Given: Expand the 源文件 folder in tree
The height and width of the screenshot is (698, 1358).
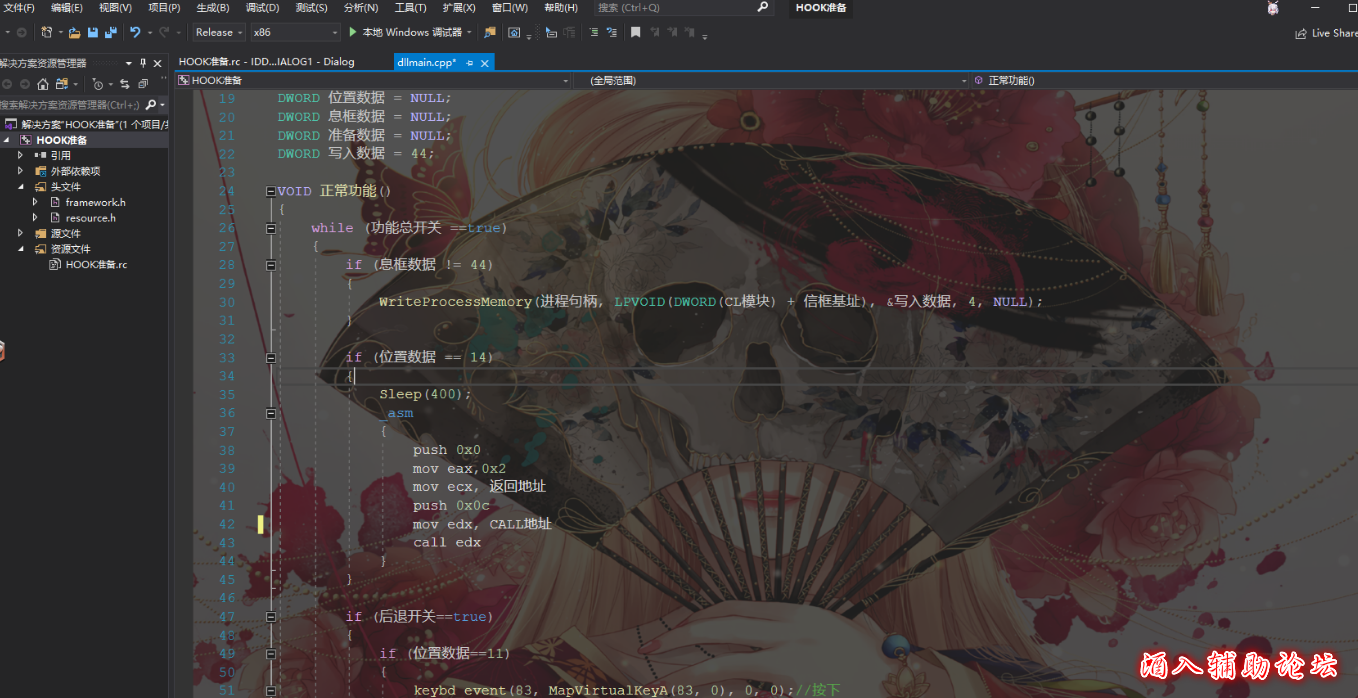Looking at the screenshot, I should pos(21,233).
